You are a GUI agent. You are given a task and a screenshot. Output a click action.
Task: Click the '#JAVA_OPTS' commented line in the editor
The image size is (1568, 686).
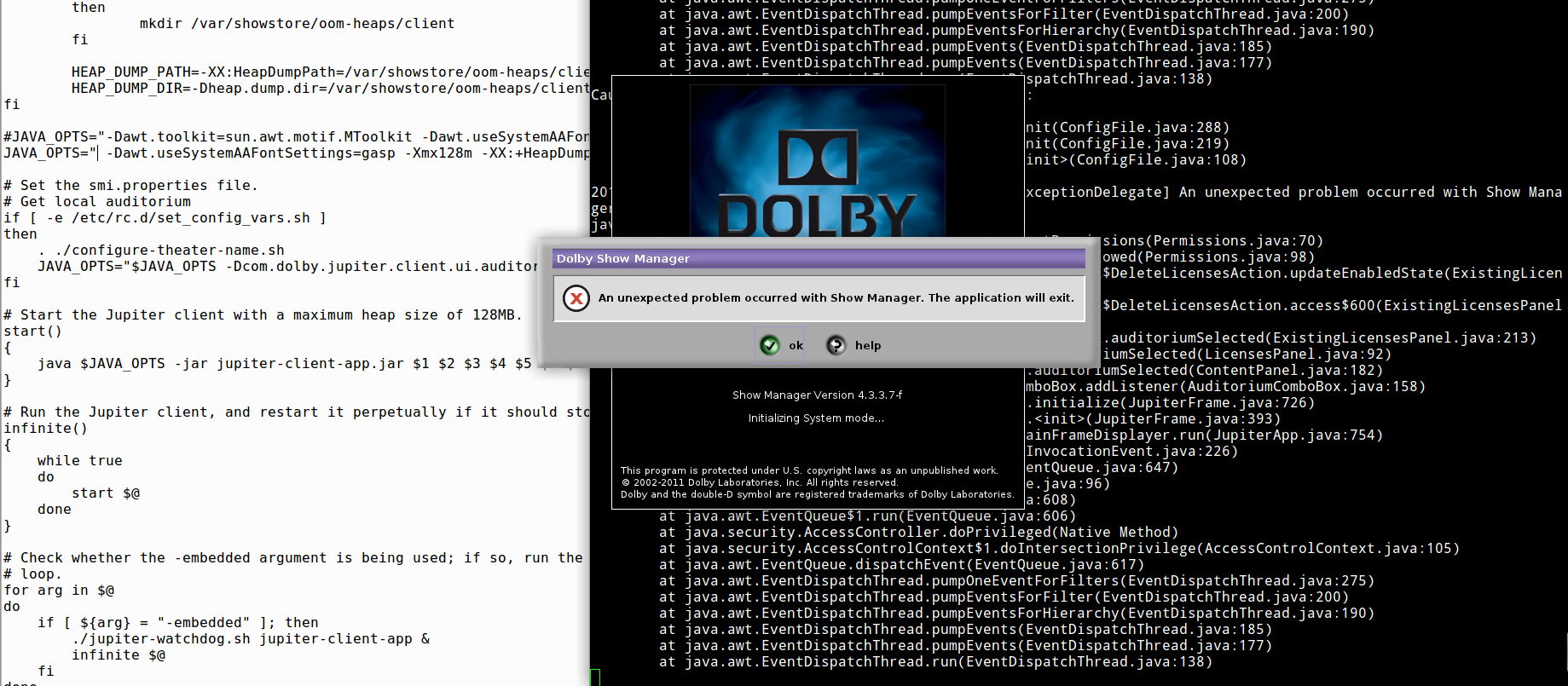296,137
